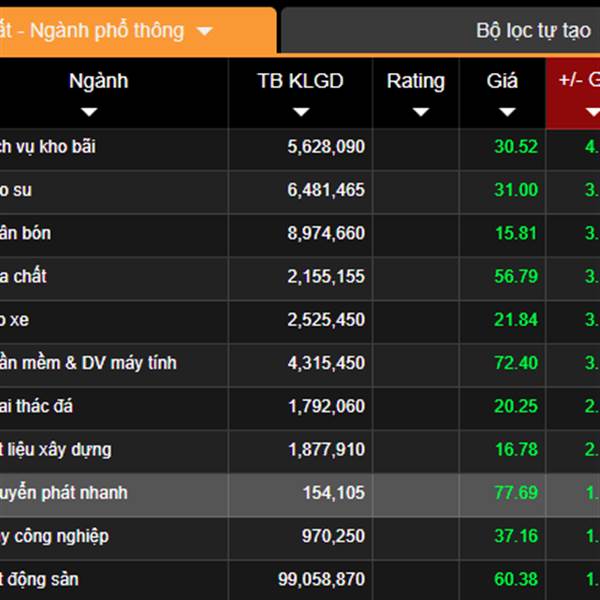Click sort arrow in red +/- column header
Screen dimensions: 600x600
(591, 112)
